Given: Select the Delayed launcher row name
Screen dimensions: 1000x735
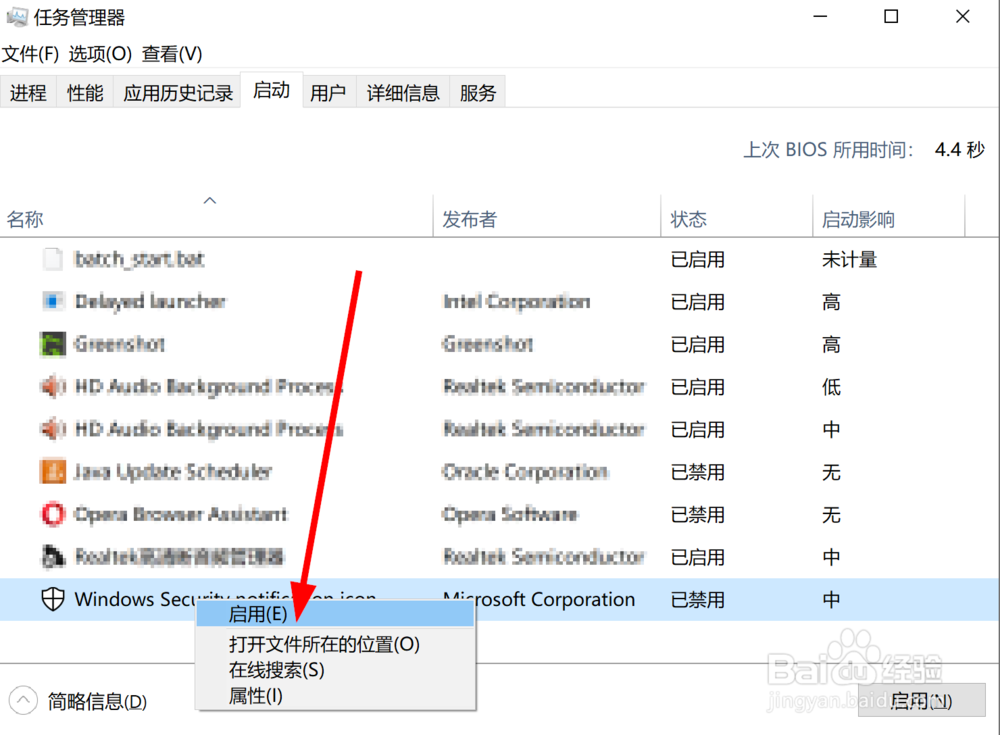Looking at the screenshot, I should tap(151, 301).
